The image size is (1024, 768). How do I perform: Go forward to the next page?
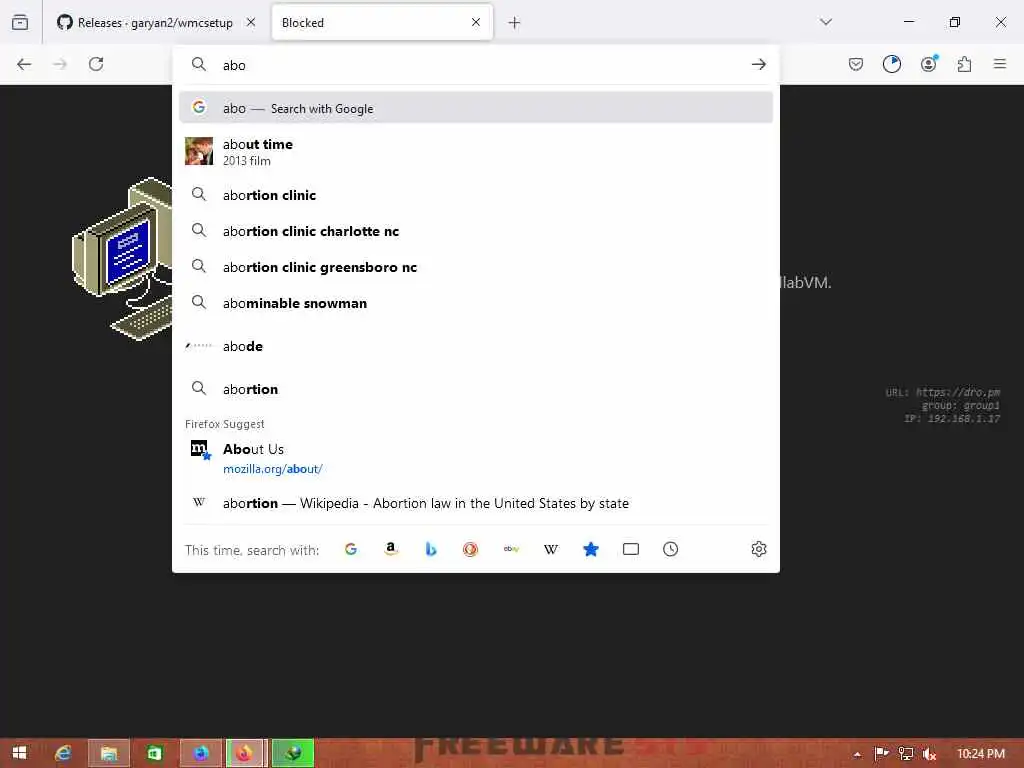pyautogui.click(x=60, y=64)
